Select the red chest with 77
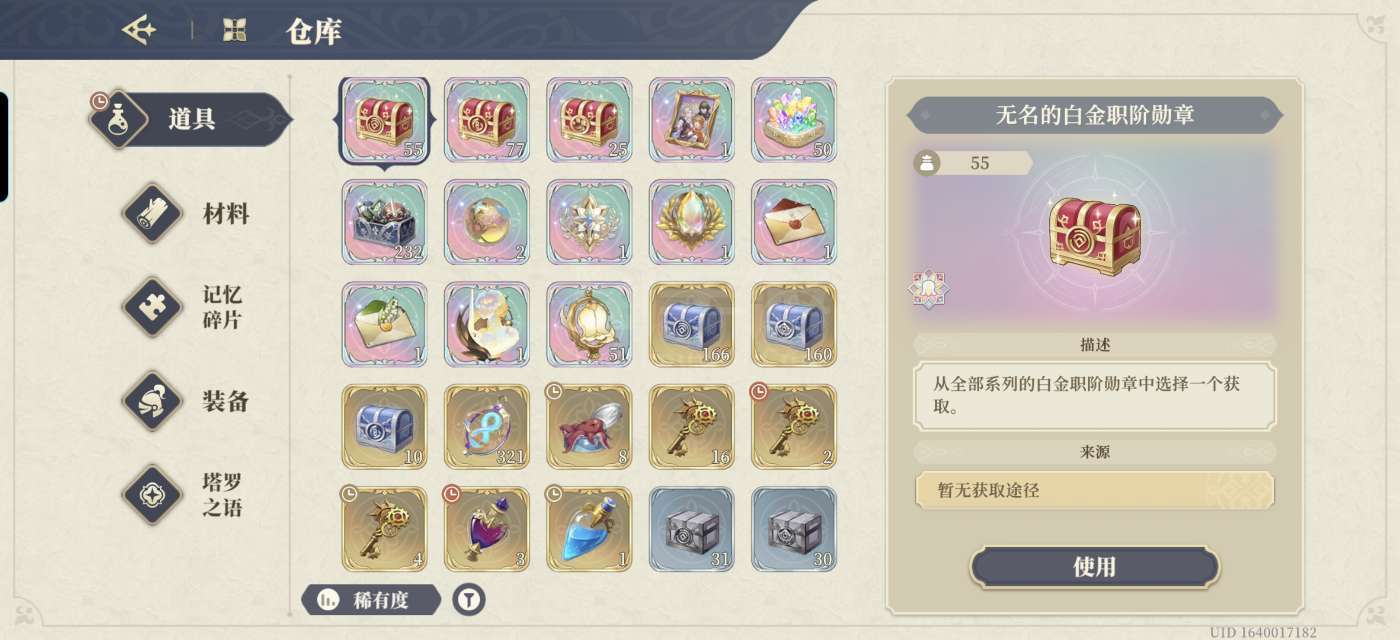Screen dimensions: 1400x640 coord(487,120)
